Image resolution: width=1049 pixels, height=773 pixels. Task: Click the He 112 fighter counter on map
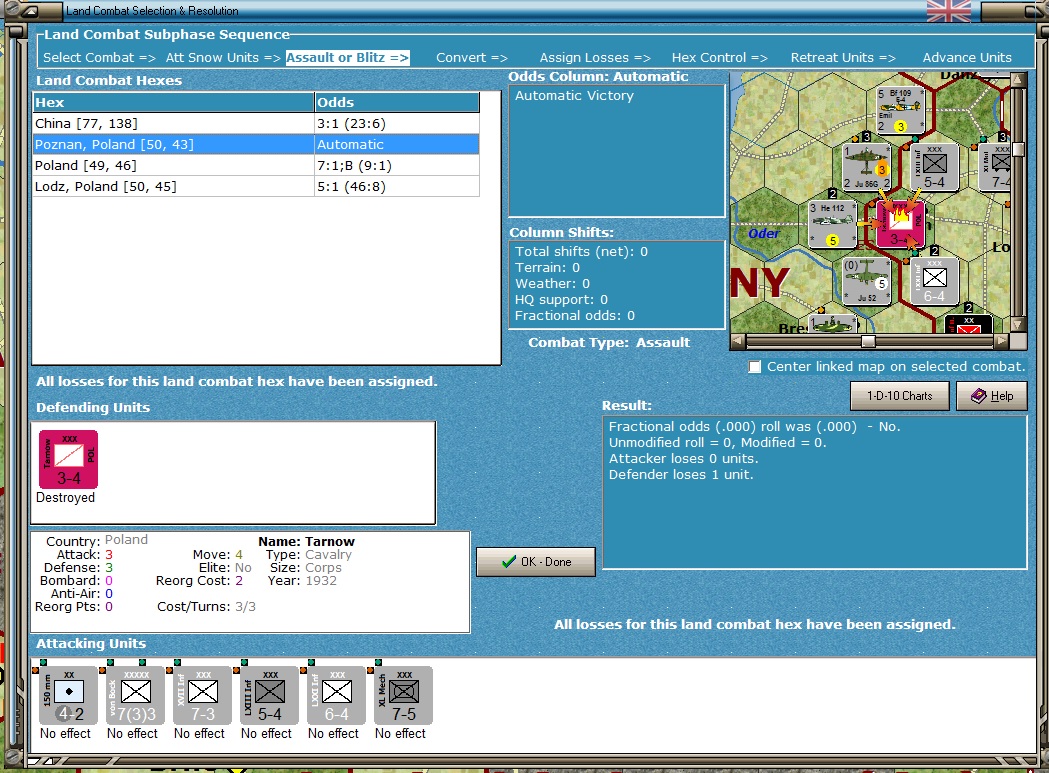(832, 224)
